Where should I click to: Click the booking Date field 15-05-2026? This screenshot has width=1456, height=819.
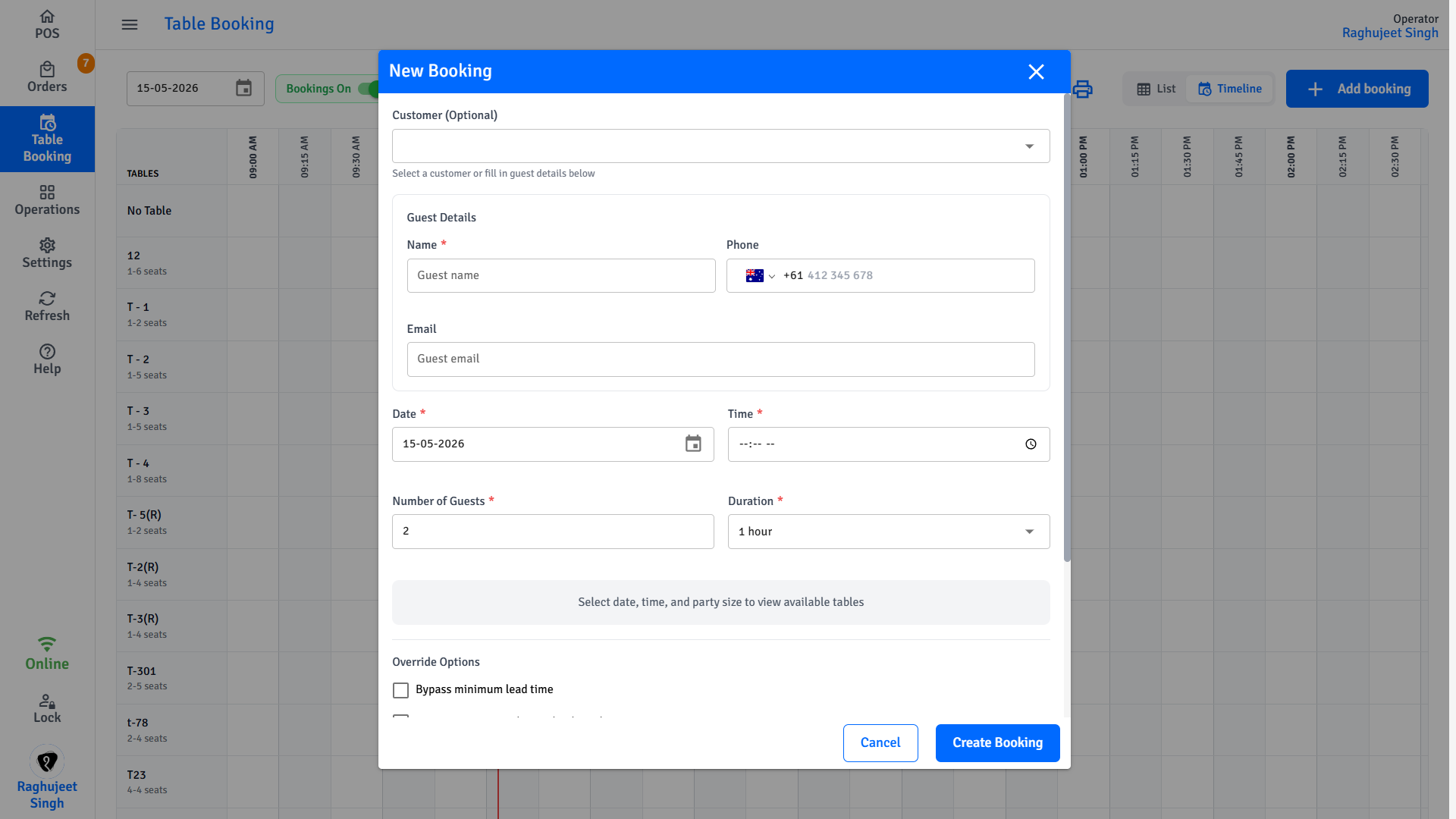click(x=552, y=444)
